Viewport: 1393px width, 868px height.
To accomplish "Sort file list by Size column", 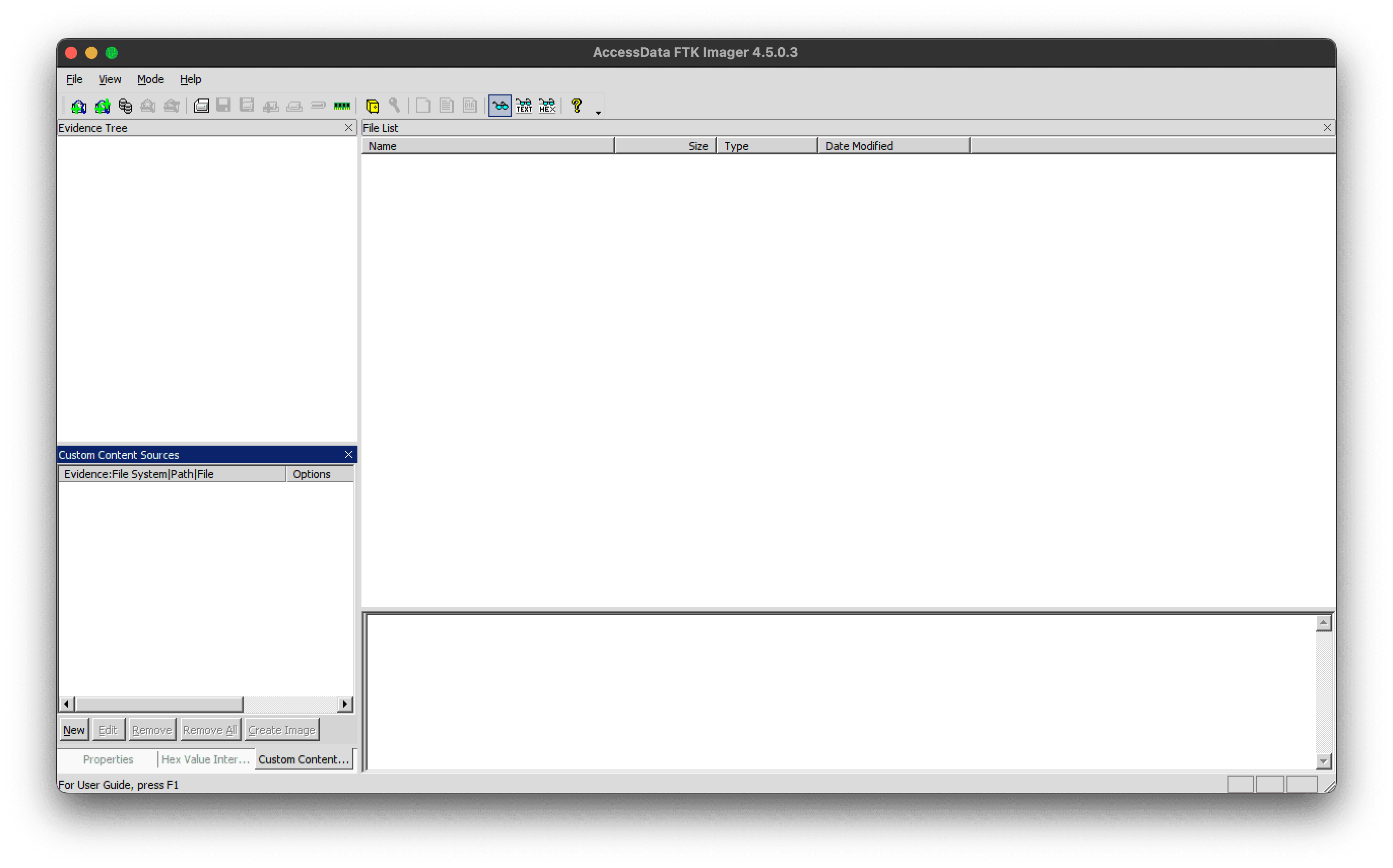I will (x=666, y=146).
